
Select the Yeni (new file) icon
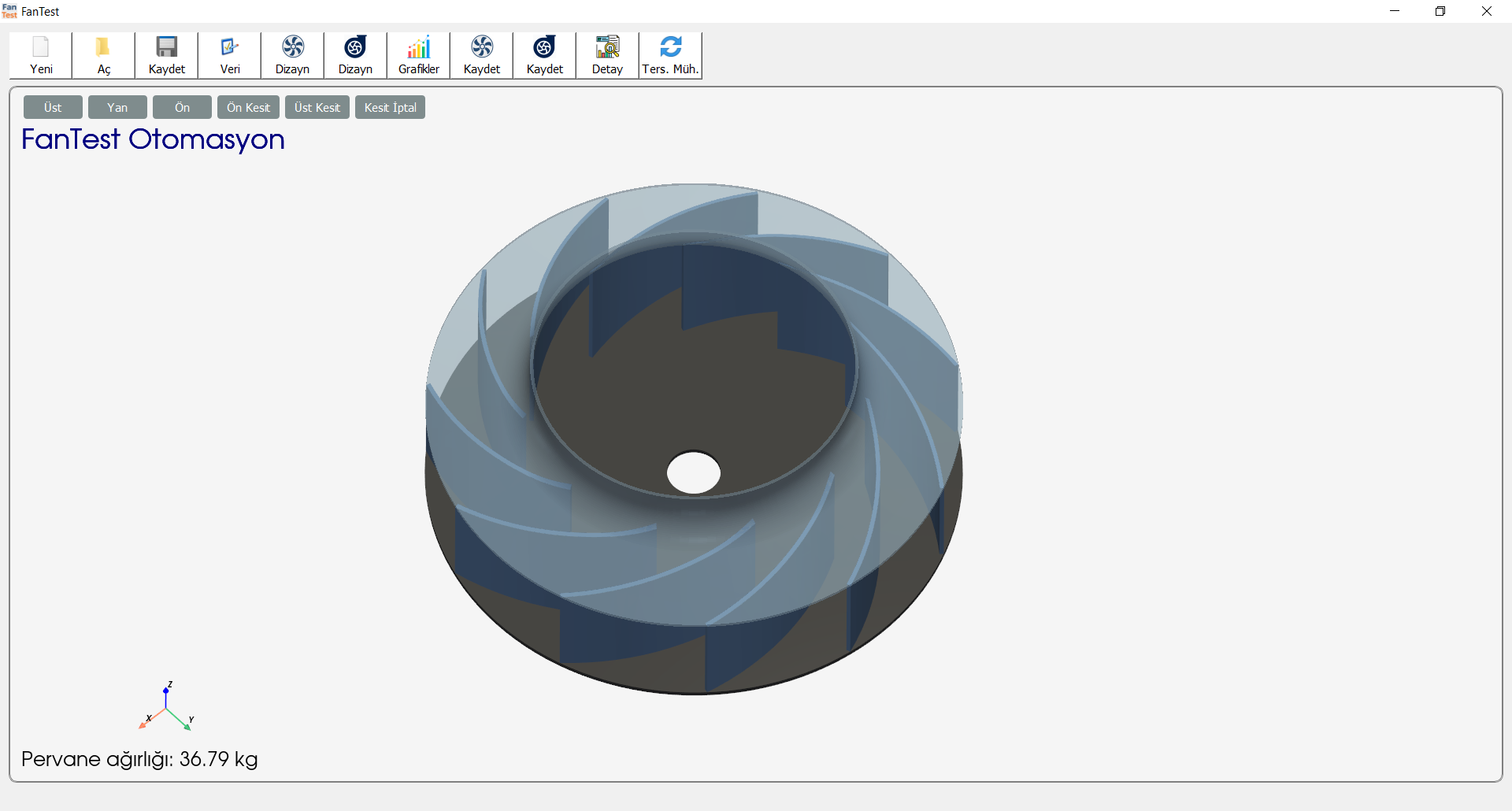click(40, 55)
